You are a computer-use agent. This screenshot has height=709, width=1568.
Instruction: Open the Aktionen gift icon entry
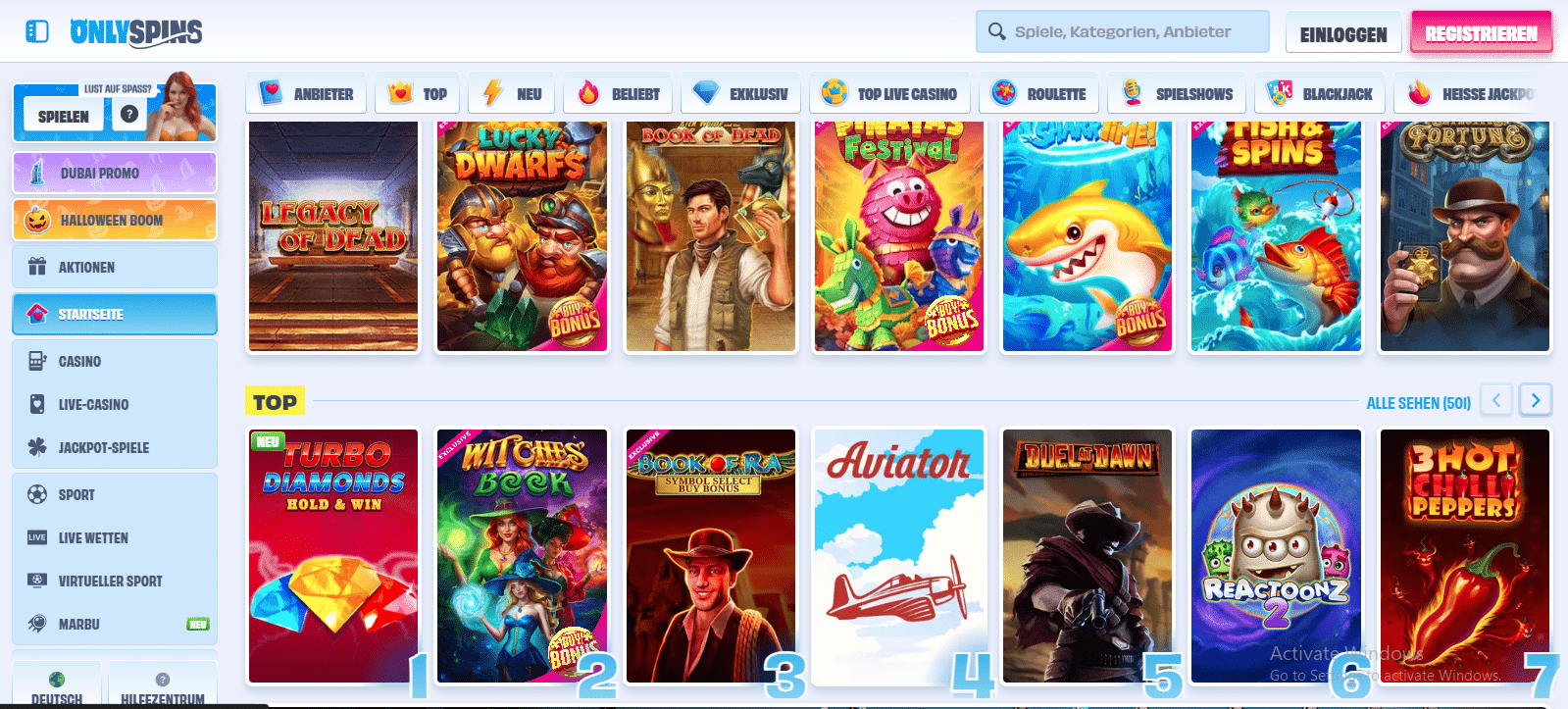37,267
